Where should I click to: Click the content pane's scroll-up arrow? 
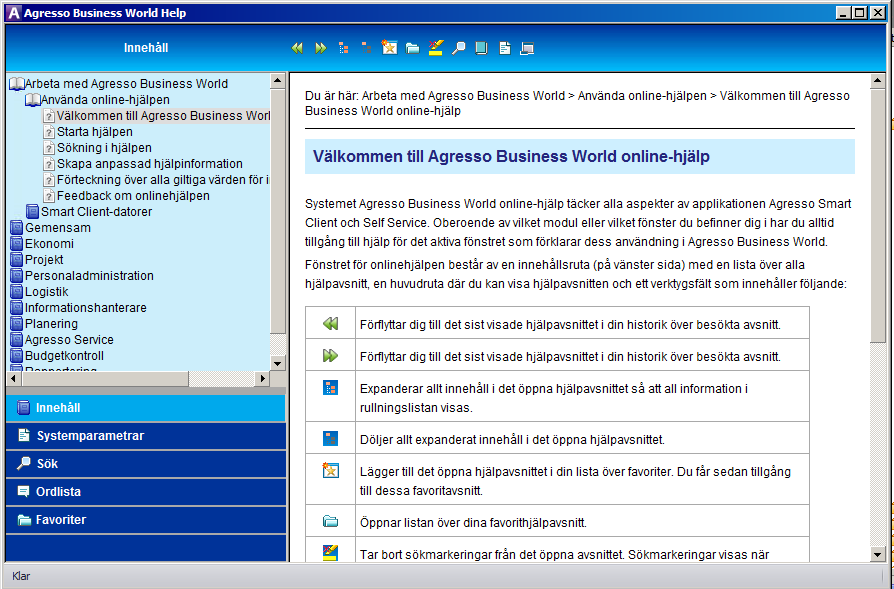tap(878, 81)
